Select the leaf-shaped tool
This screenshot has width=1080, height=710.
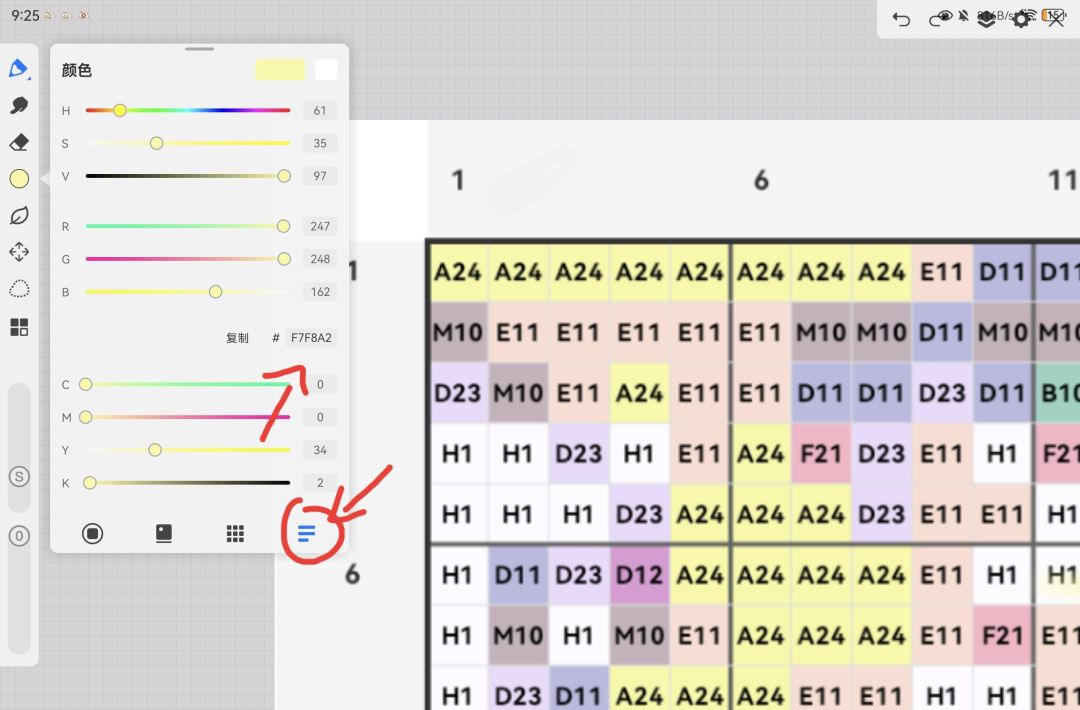tap(19, 216)
